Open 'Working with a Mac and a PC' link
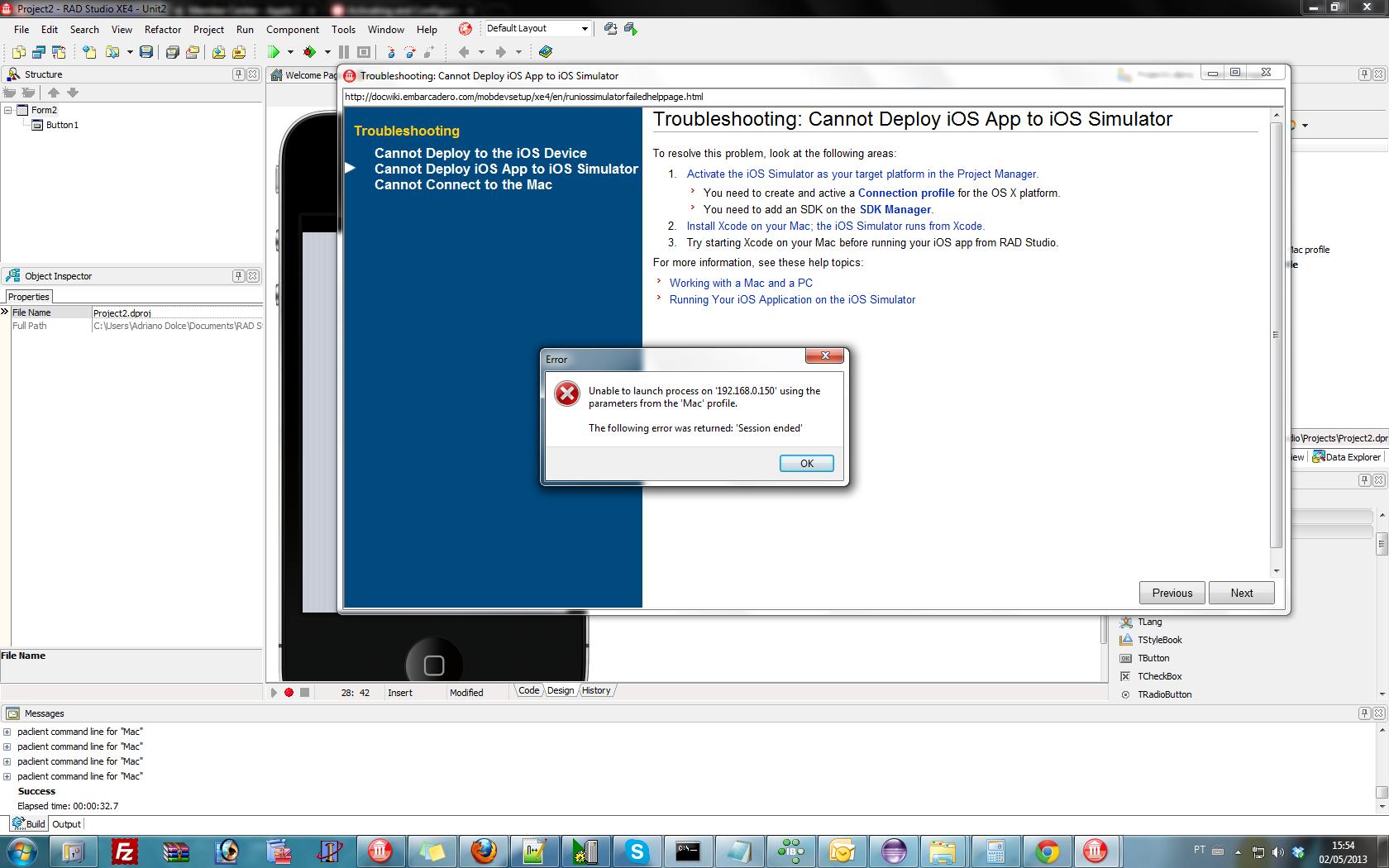The width and height of the screenshot is (1389, 868). pyautogui.click(x=741, y=283)
